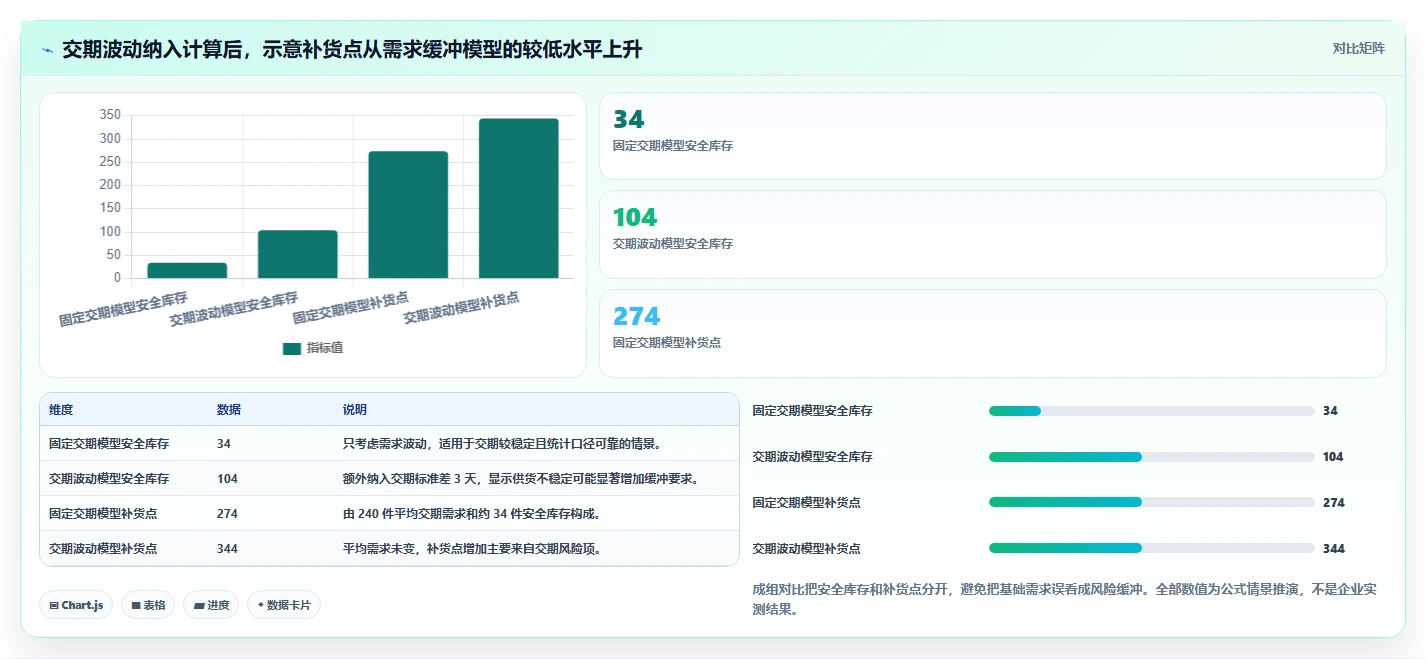The width and height of the screenshot is (1426, 659).
Task: Click progress bar for 固定交期模型补货点
Action: pyautogui.click(x=1151, y=502)
